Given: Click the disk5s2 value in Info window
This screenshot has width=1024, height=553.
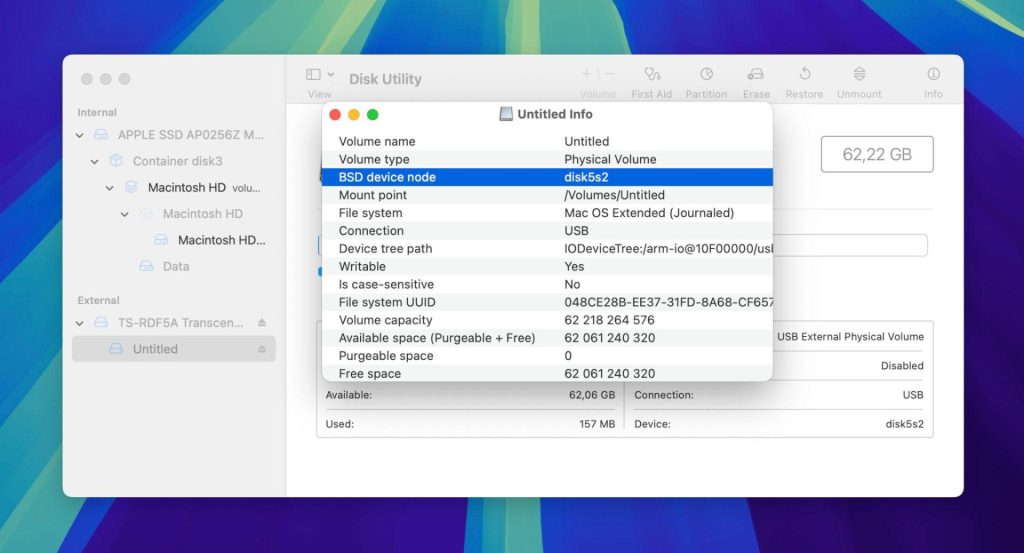Looking at the screenshot, I should pos(586,177).
